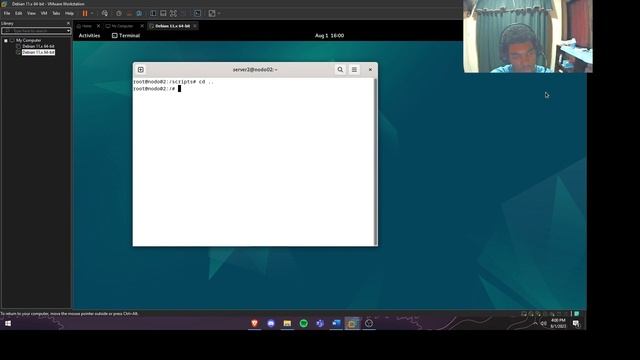This screenshot has width=640, height=360.
Task: Open the View menu
Action: point(31,13)
